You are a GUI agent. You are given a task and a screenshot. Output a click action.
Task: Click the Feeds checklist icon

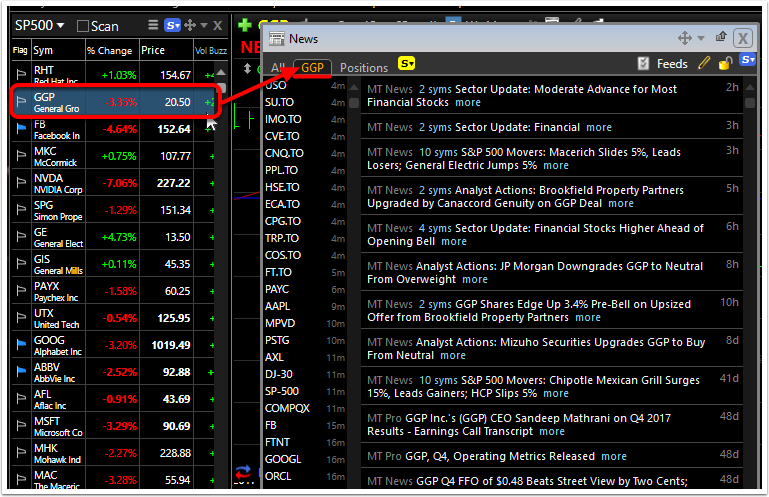643,63
